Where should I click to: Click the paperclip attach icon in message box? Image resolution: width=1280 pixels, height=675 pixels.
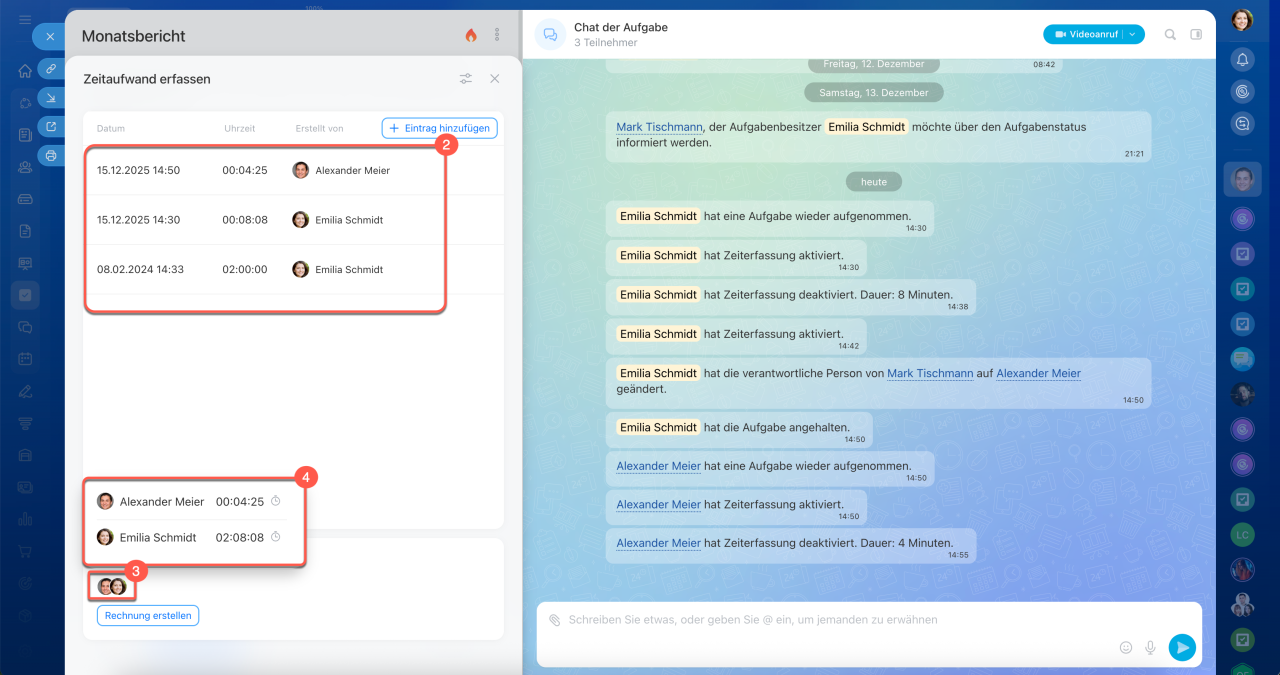tap(555, 620)
